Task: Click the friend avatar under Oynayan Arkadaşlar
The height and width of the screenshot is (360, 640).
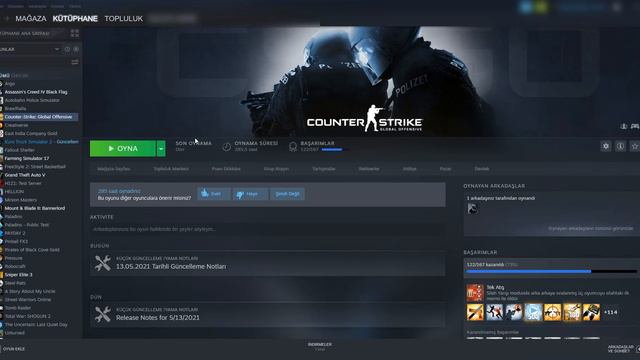Action: [x=472, y=209]
